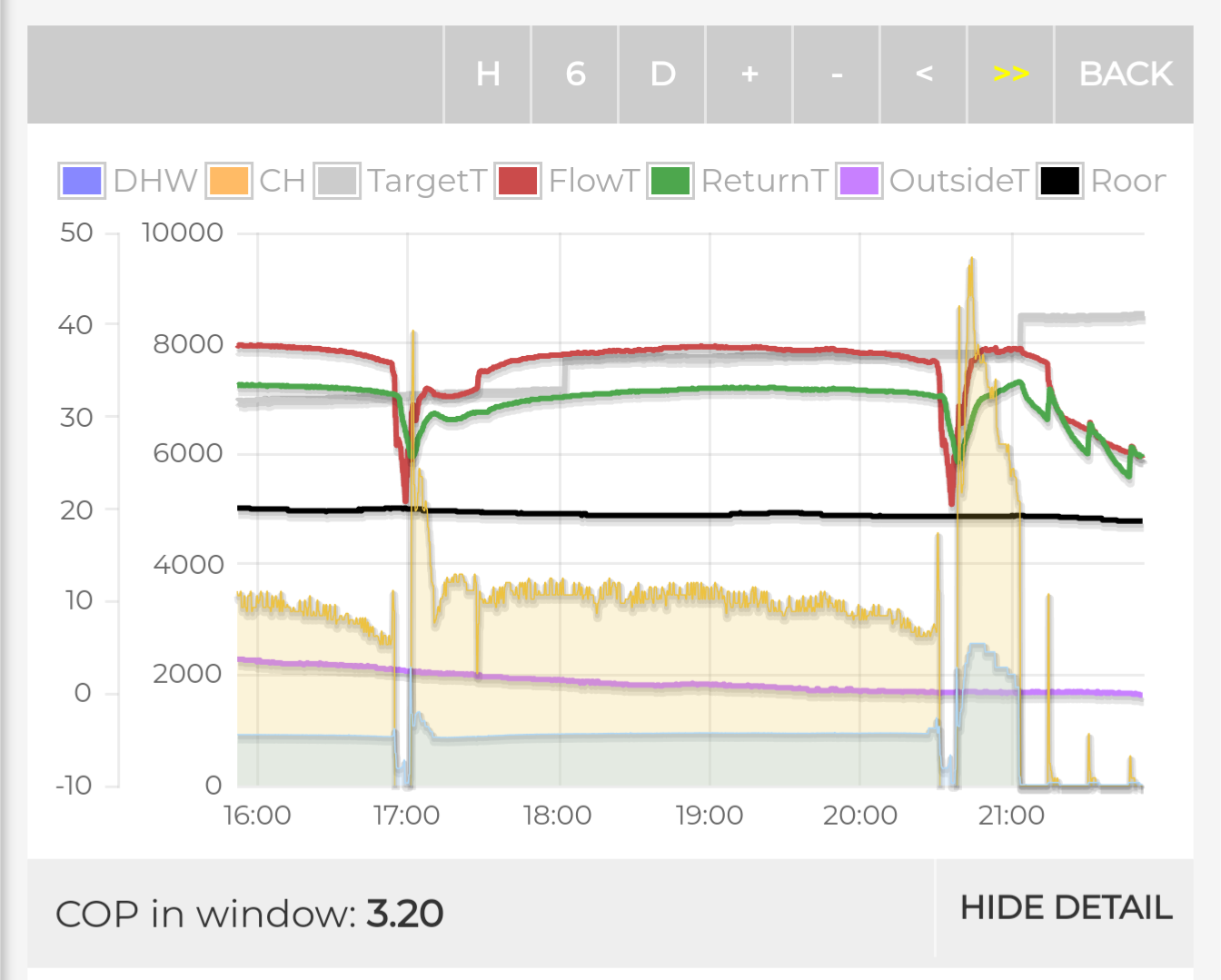Zoom in with the plus button
The height and width of the screenshot is (980, 1221).
[x=749, y=74]
